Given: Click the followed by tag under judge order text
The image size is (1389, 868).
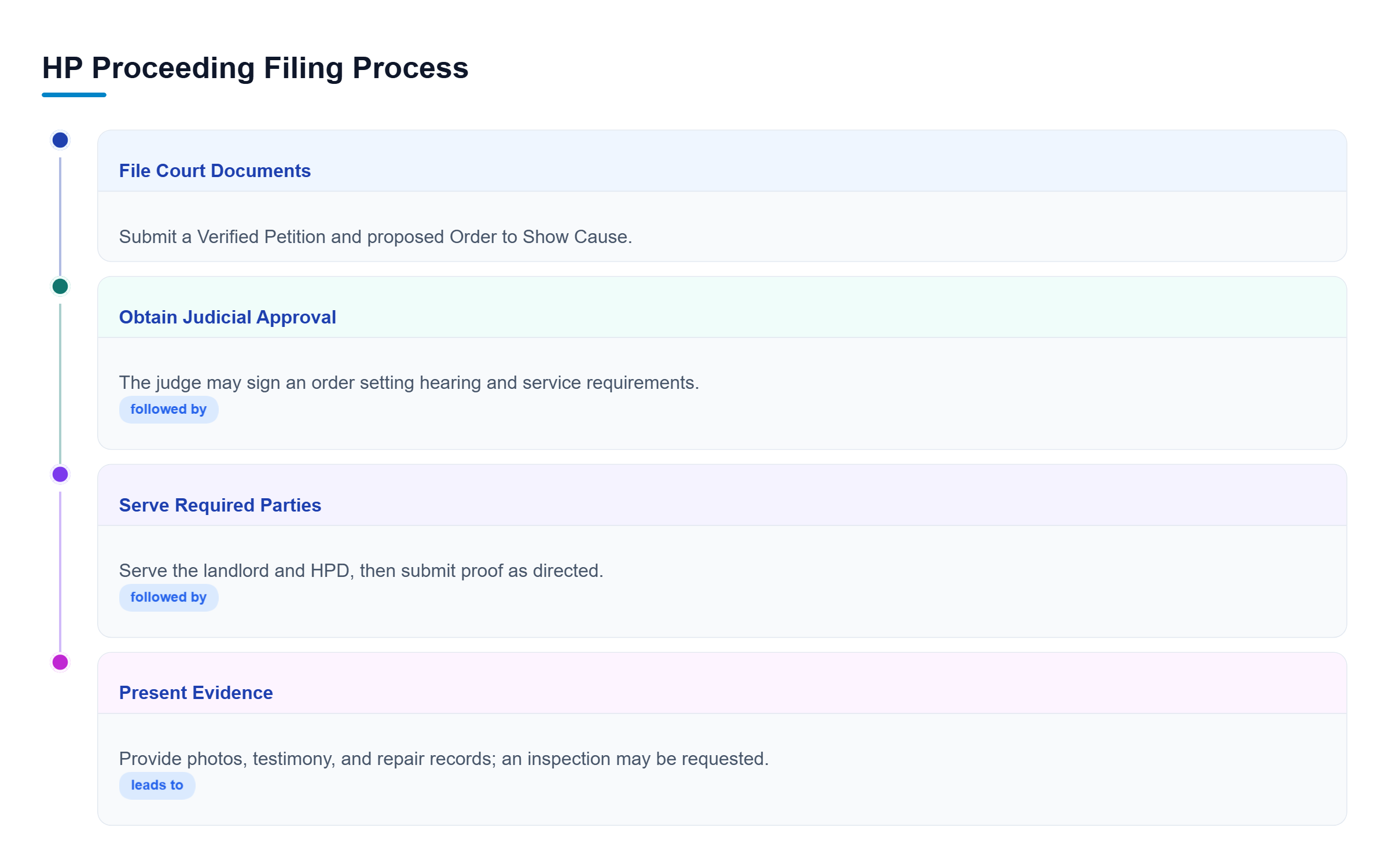Looking at the screenshot, I should coord(168,410).
